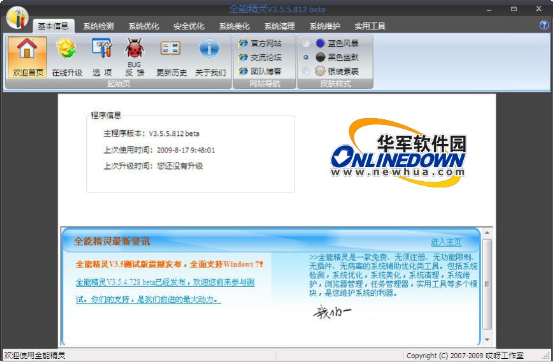This screenshot has width=554, height=362.
Task: Show 更新历史 update history
Action: pos(171,57)
